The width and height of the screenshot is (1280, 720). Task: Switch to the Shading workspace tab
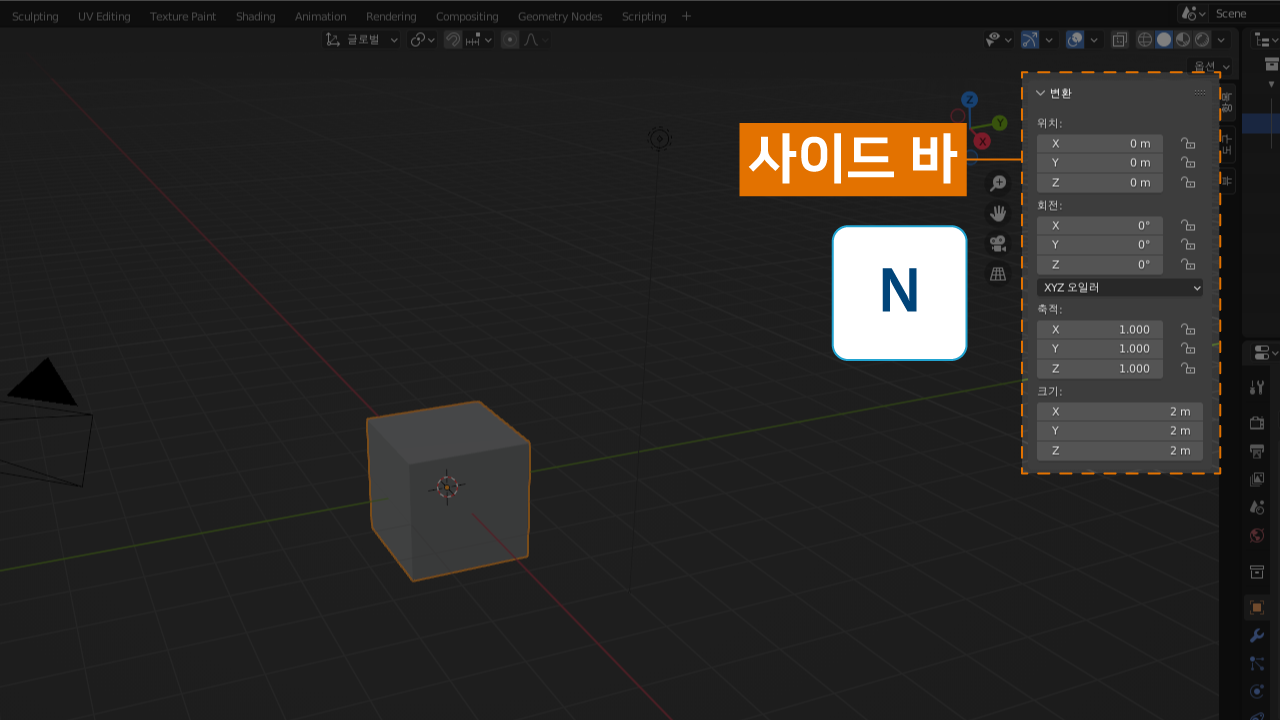point(255,16)
